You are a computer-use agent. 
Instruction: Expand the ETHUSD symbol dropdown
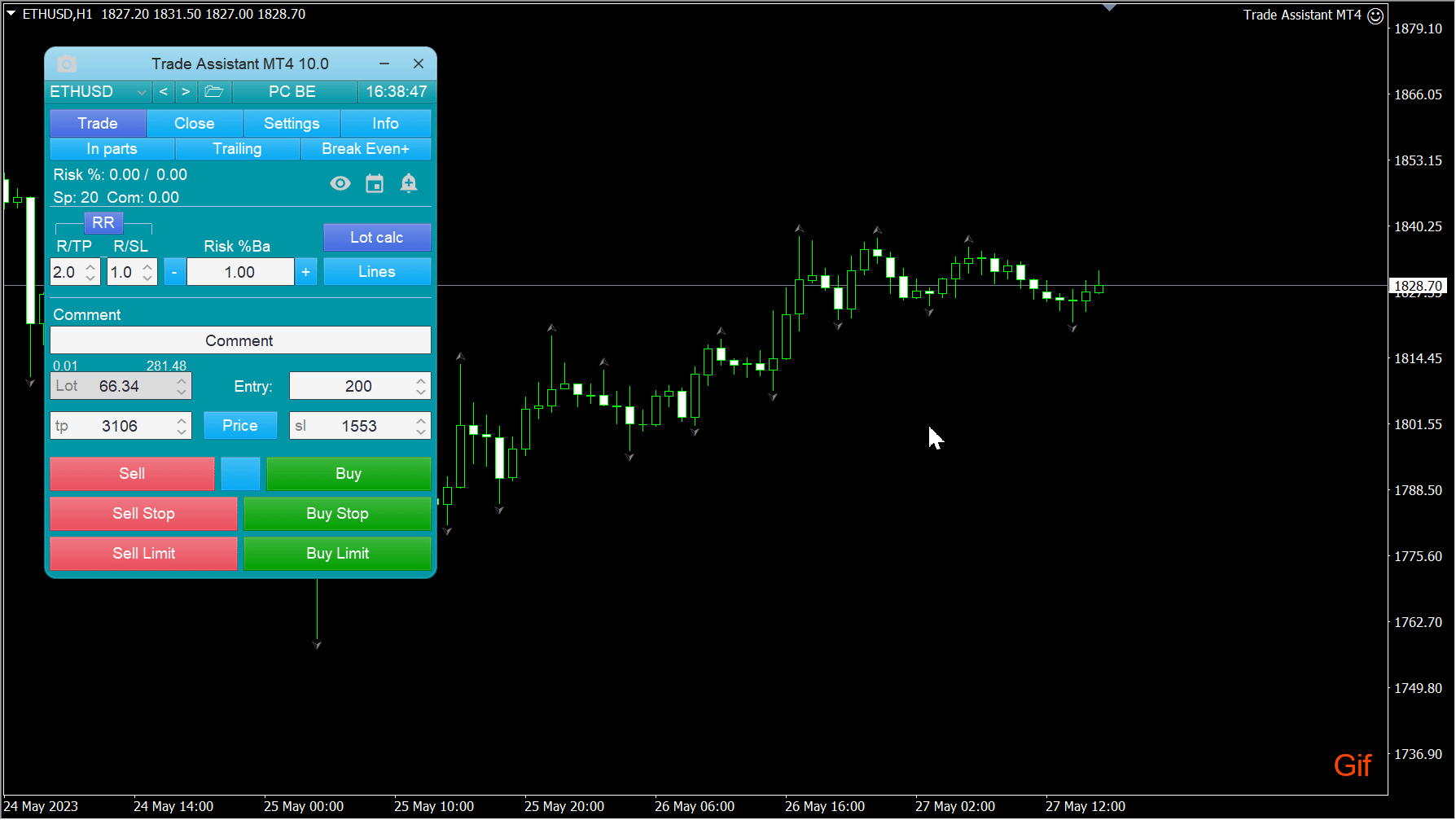click(141, 92)
